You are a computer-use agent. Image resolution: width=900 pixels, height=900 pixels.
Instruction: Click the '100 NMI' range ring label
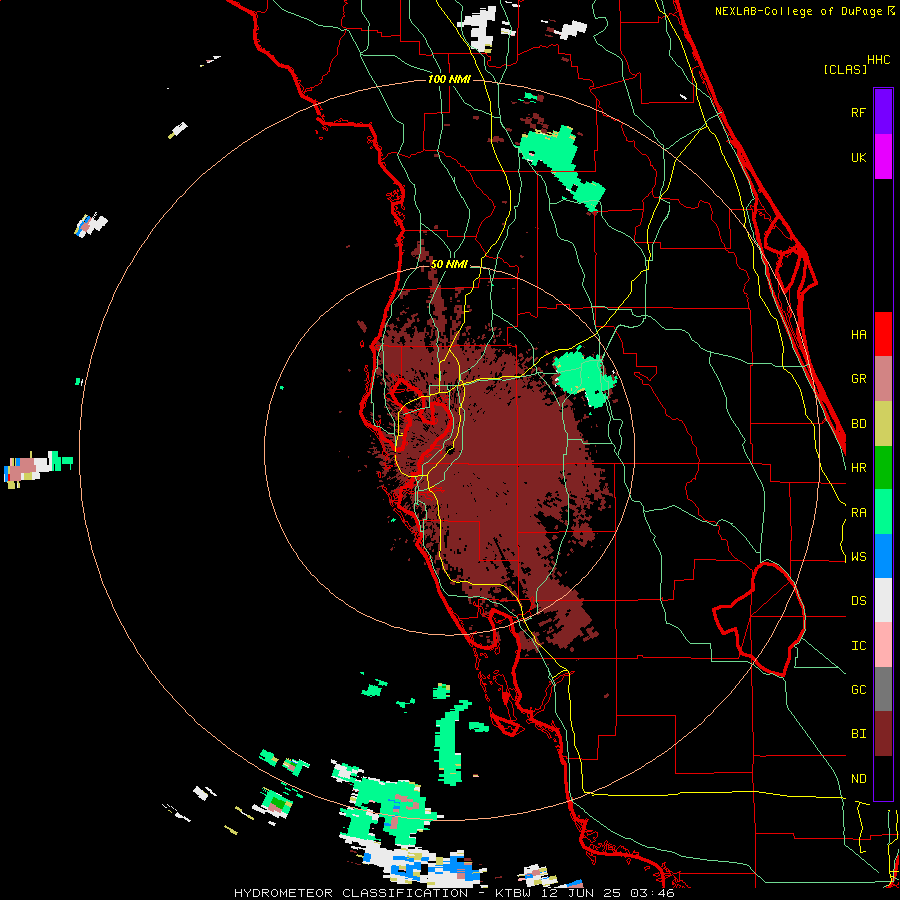449,79
